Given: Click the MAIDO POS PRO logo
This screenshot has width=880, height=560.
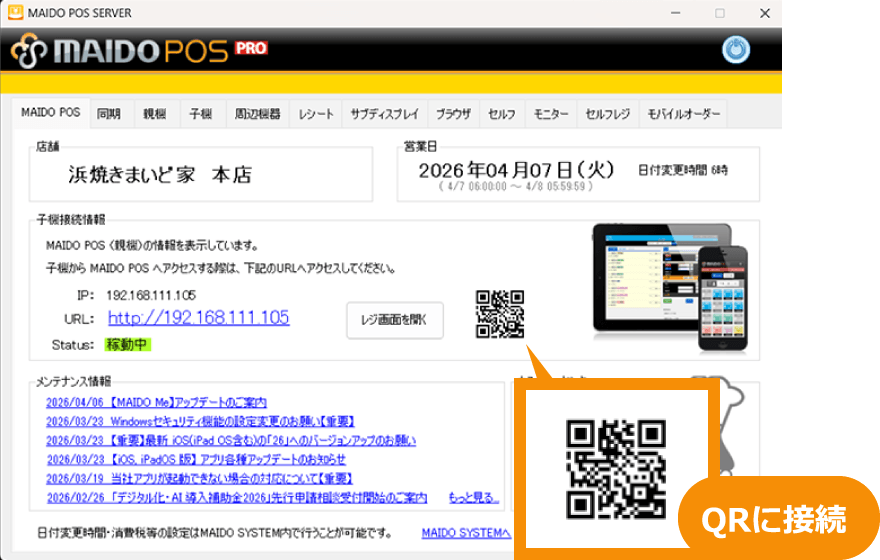Looking at the screenshot, I should point(139,51).
